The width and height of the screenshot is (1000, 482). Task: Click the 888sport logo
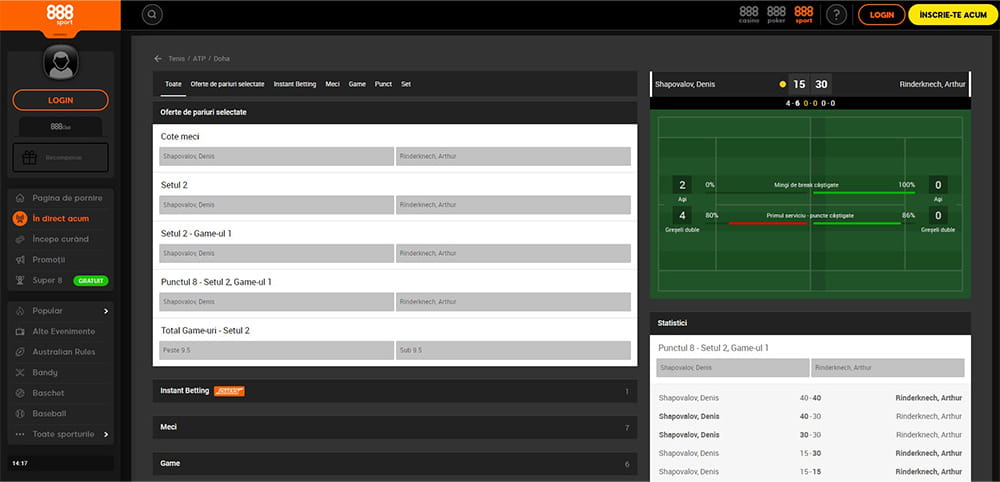(60, 15)
